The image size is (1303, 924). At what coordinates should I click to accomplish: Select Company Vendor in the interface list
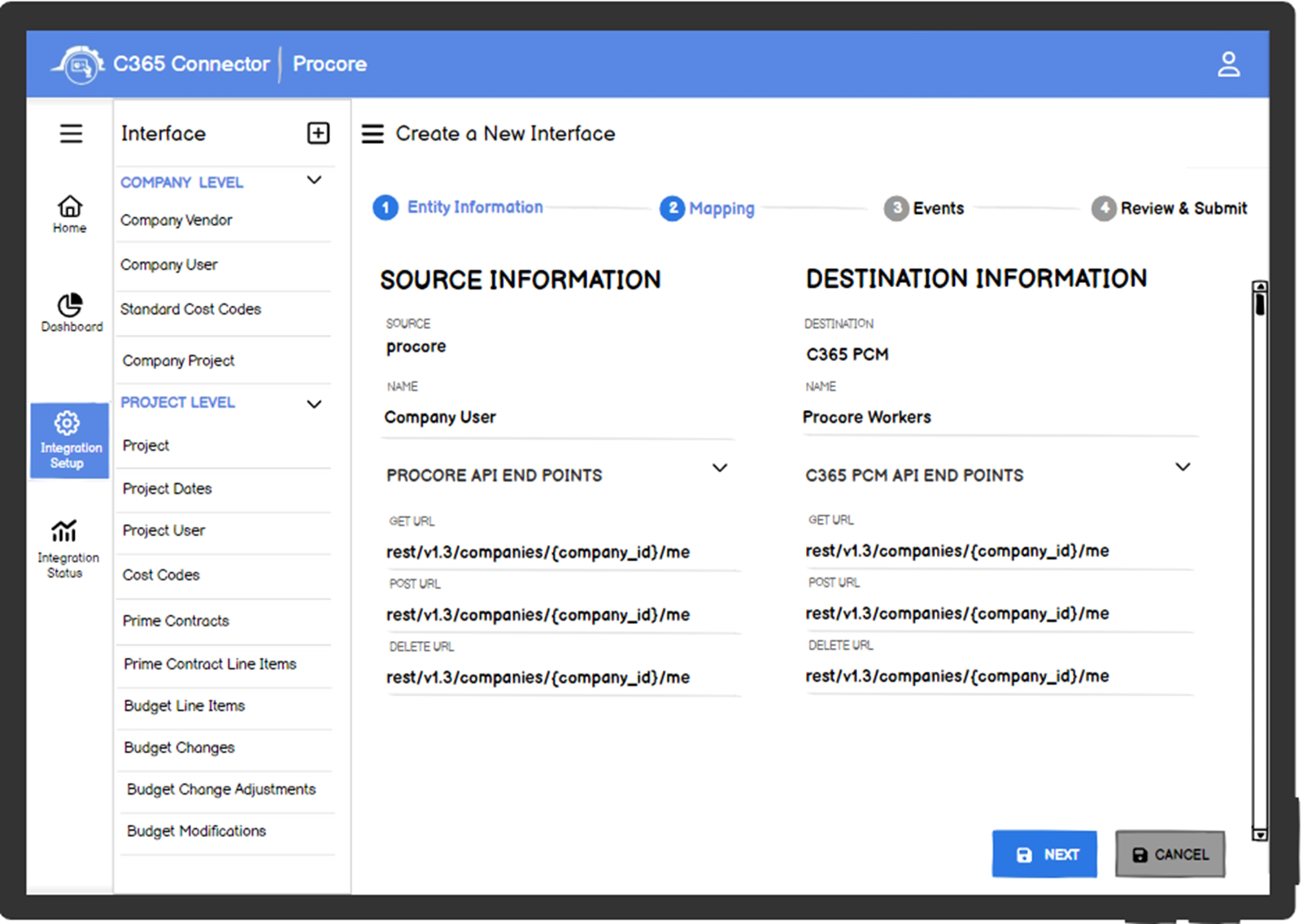pos(176,220)
